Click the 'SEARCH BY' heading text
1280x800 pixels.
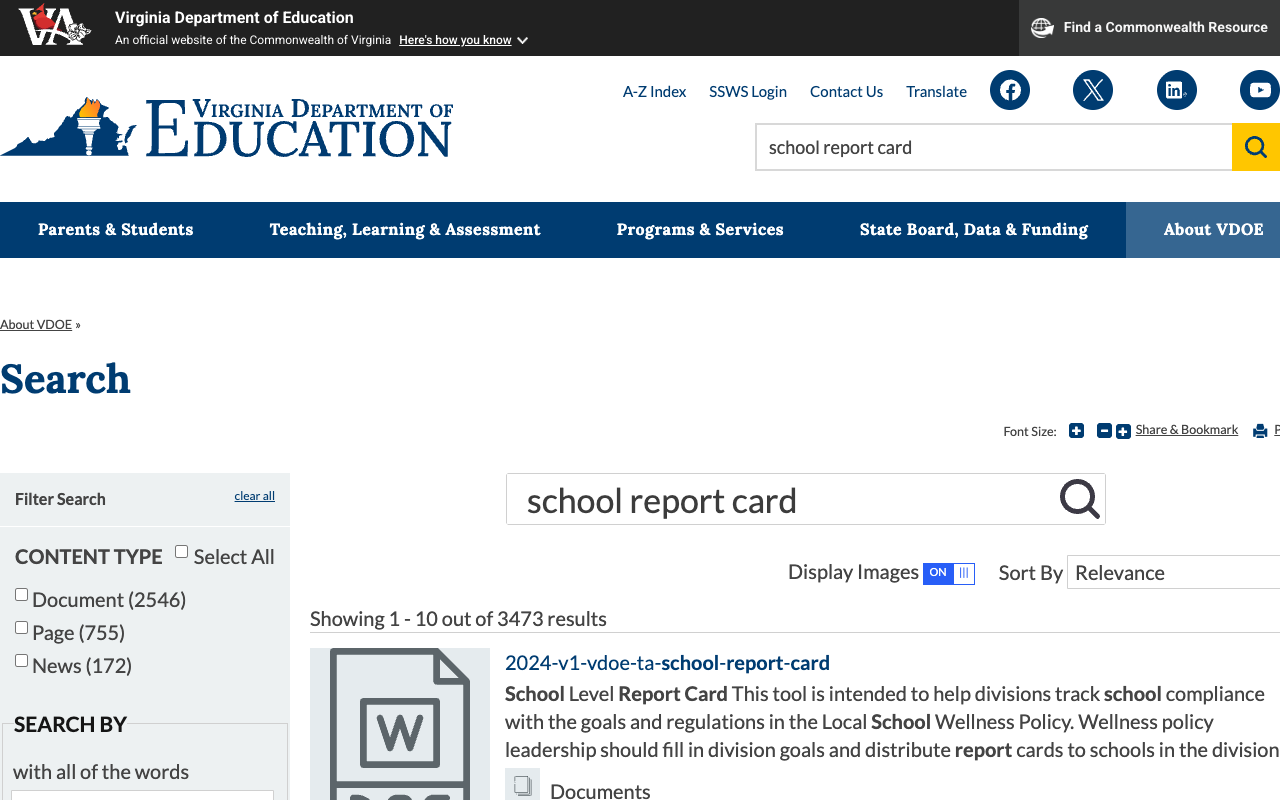[70, 725]
